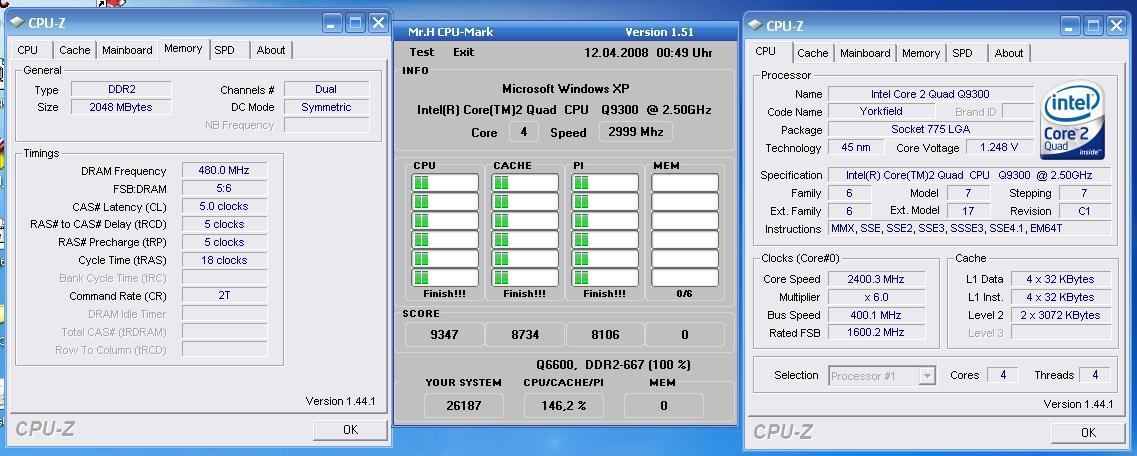Click the first CPU progress bar
1137x456 pixels.
[445, 183]
